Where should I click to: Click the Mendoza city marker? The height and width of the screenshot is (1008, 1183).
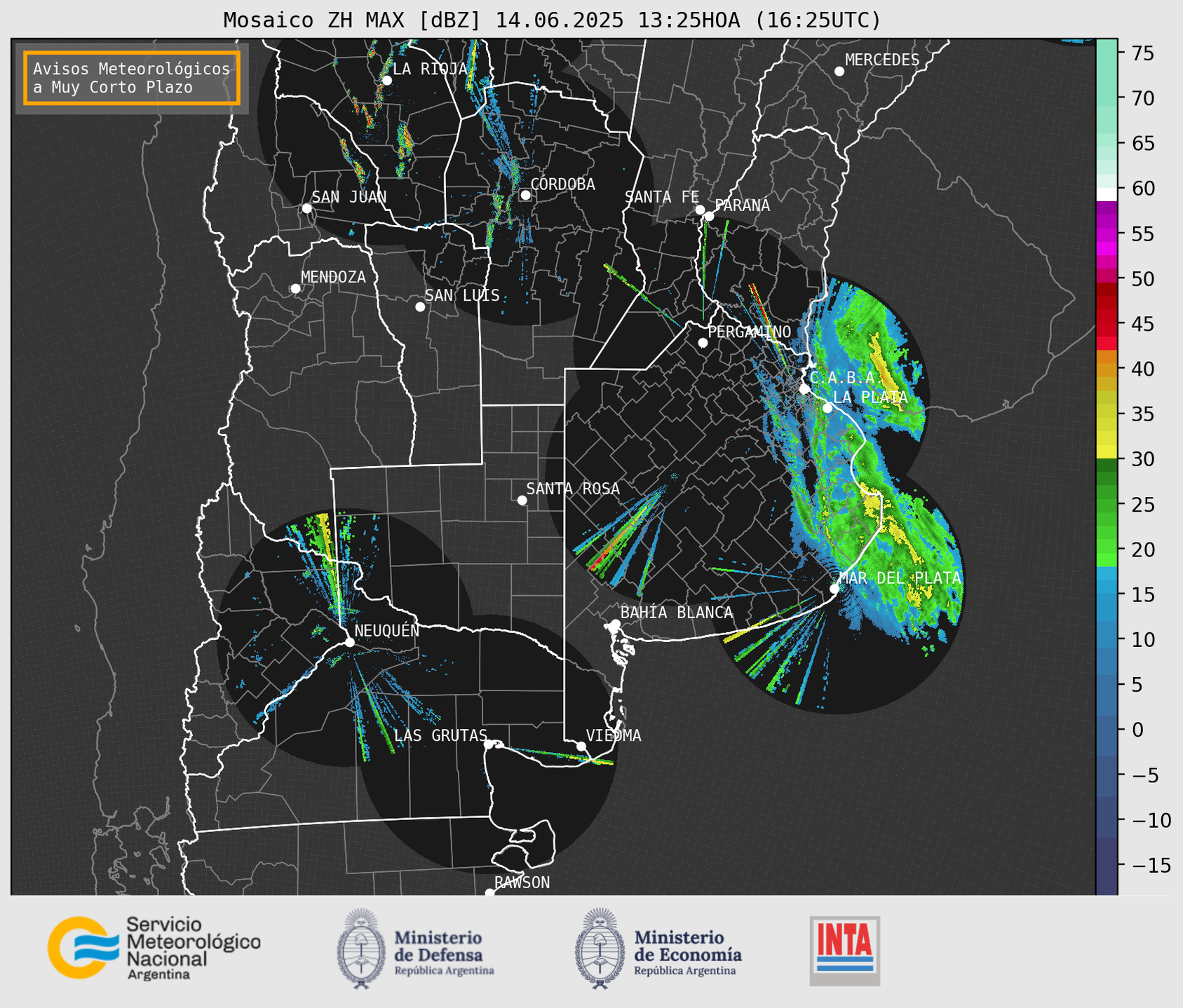pyautogui.click(x=295, y=289)
